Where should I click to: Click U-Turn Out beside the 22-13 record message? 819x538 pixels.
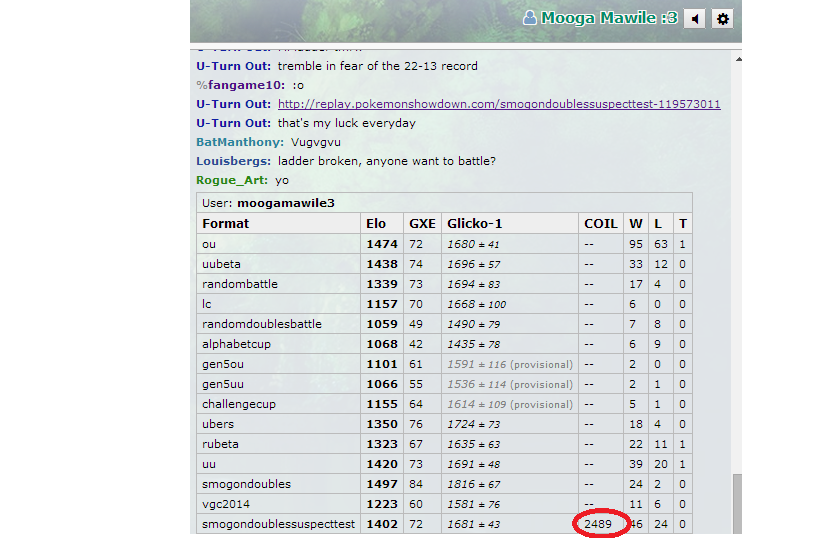point(233,66)
